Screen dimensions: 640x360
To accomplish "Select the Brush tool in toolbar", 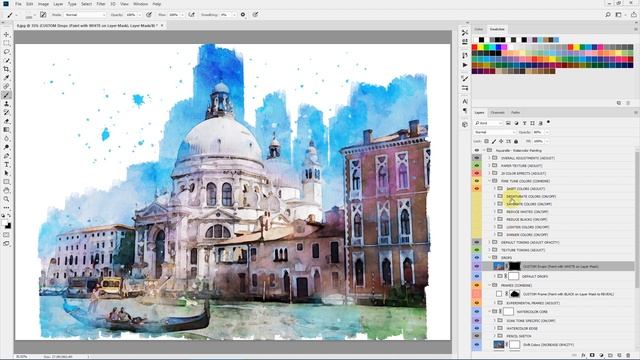I will tap(7, 95).
